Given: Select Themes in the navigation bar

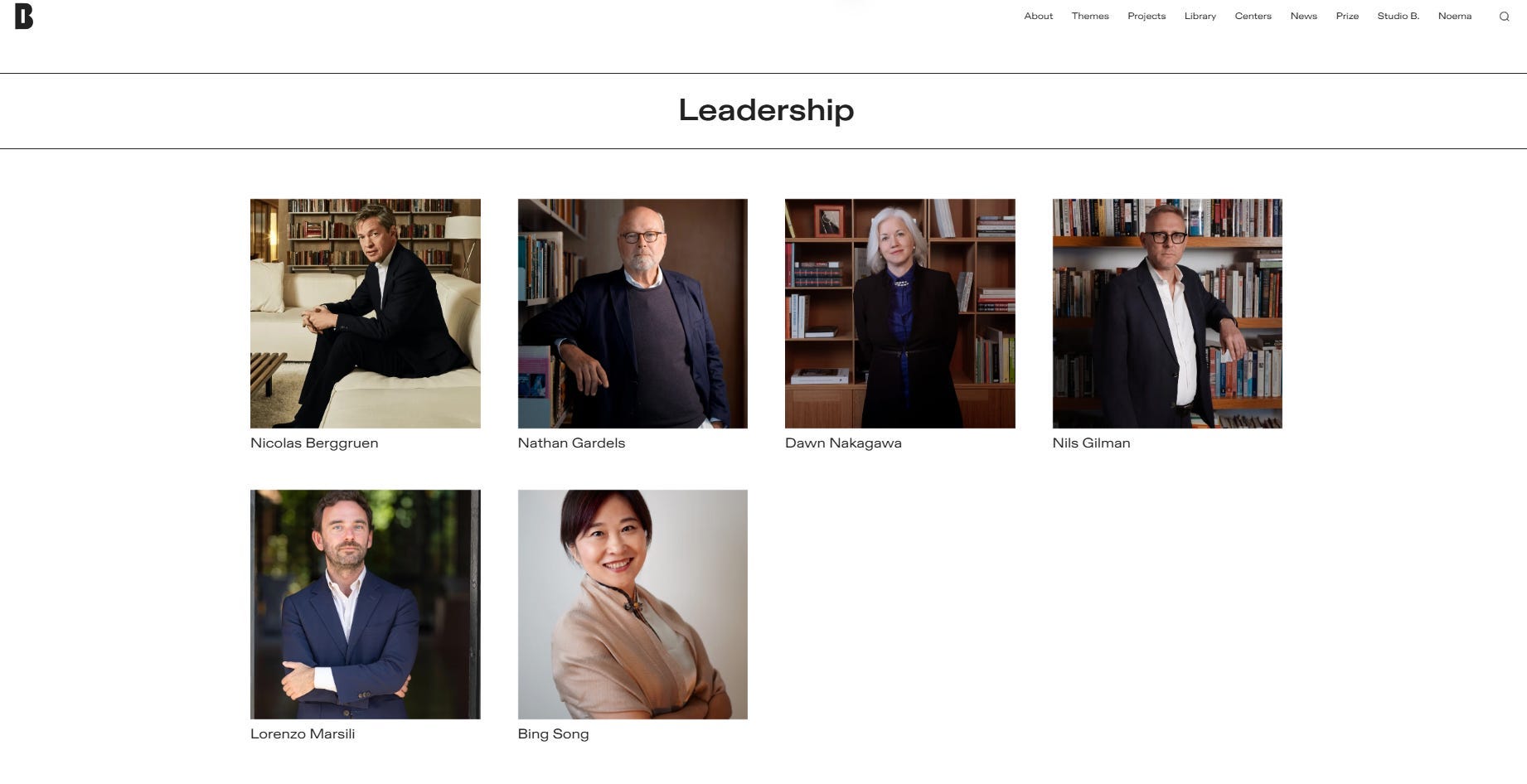Looking at the screenshot, I should coord(1090,16).
